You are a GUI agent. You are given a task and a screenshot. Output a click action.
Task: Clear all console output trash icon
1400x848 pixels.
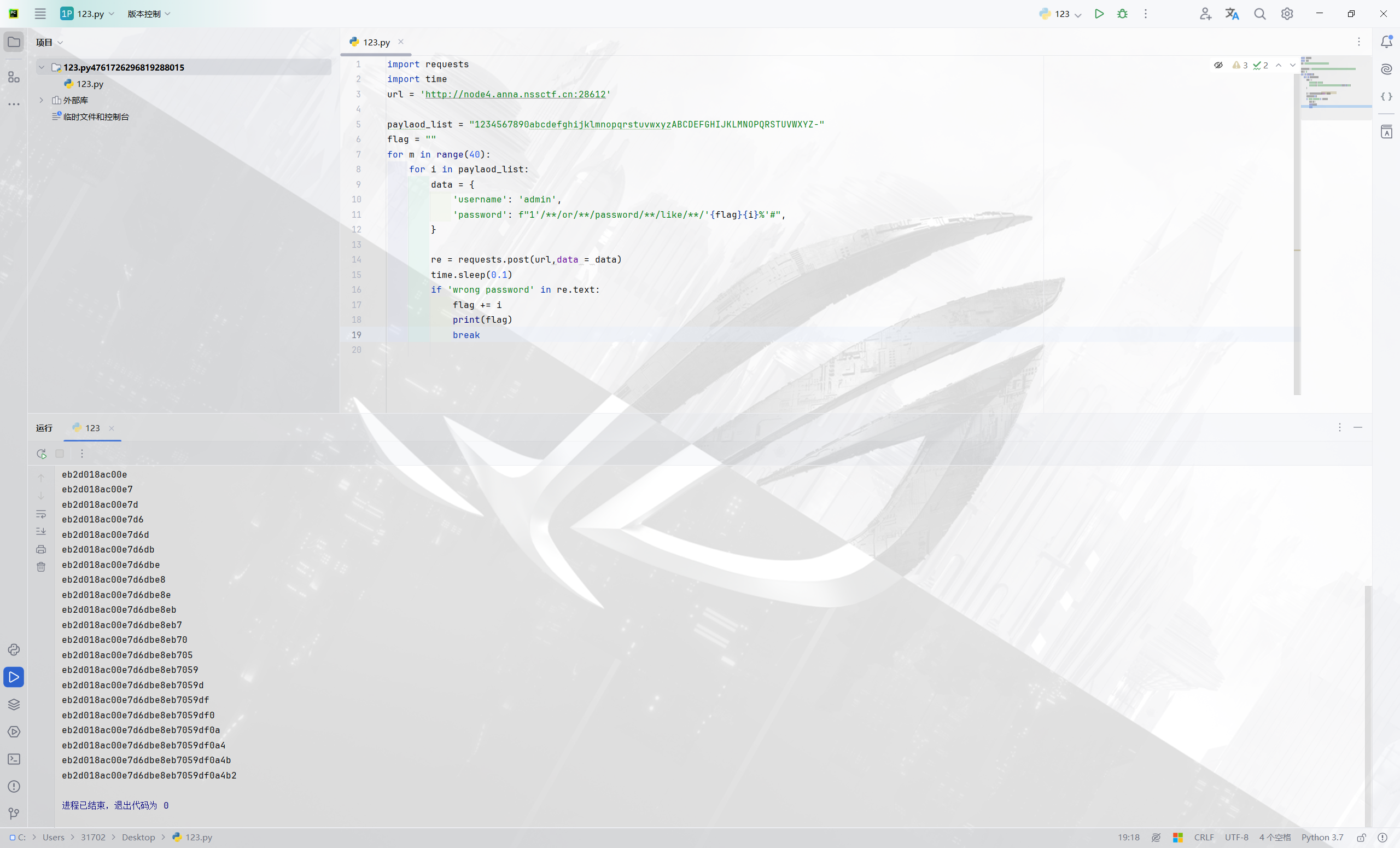coord(41,567)
